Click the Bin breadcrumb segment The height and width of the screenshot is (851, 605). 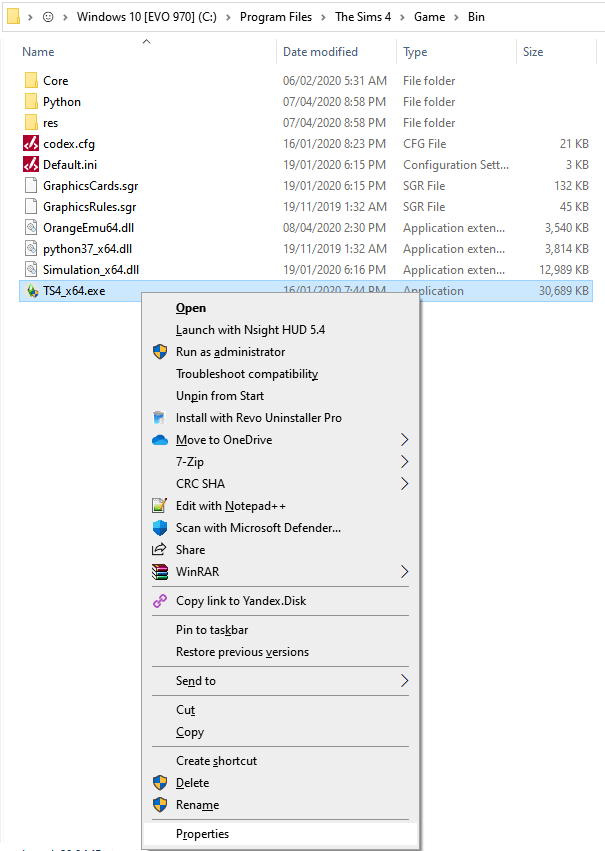point(476,17)
